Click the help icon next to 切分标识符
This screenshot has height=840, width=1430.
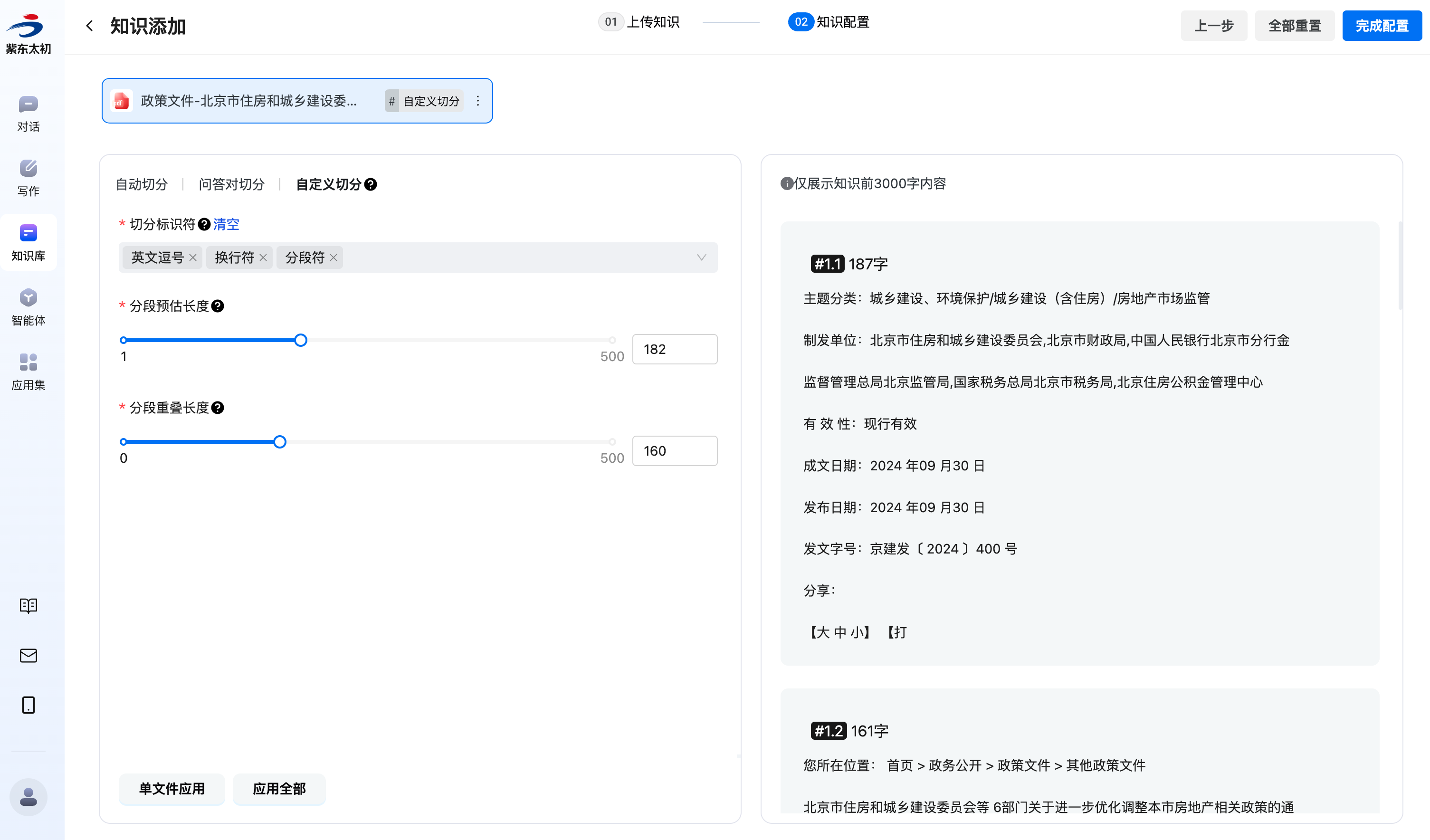tap(204, 225)
